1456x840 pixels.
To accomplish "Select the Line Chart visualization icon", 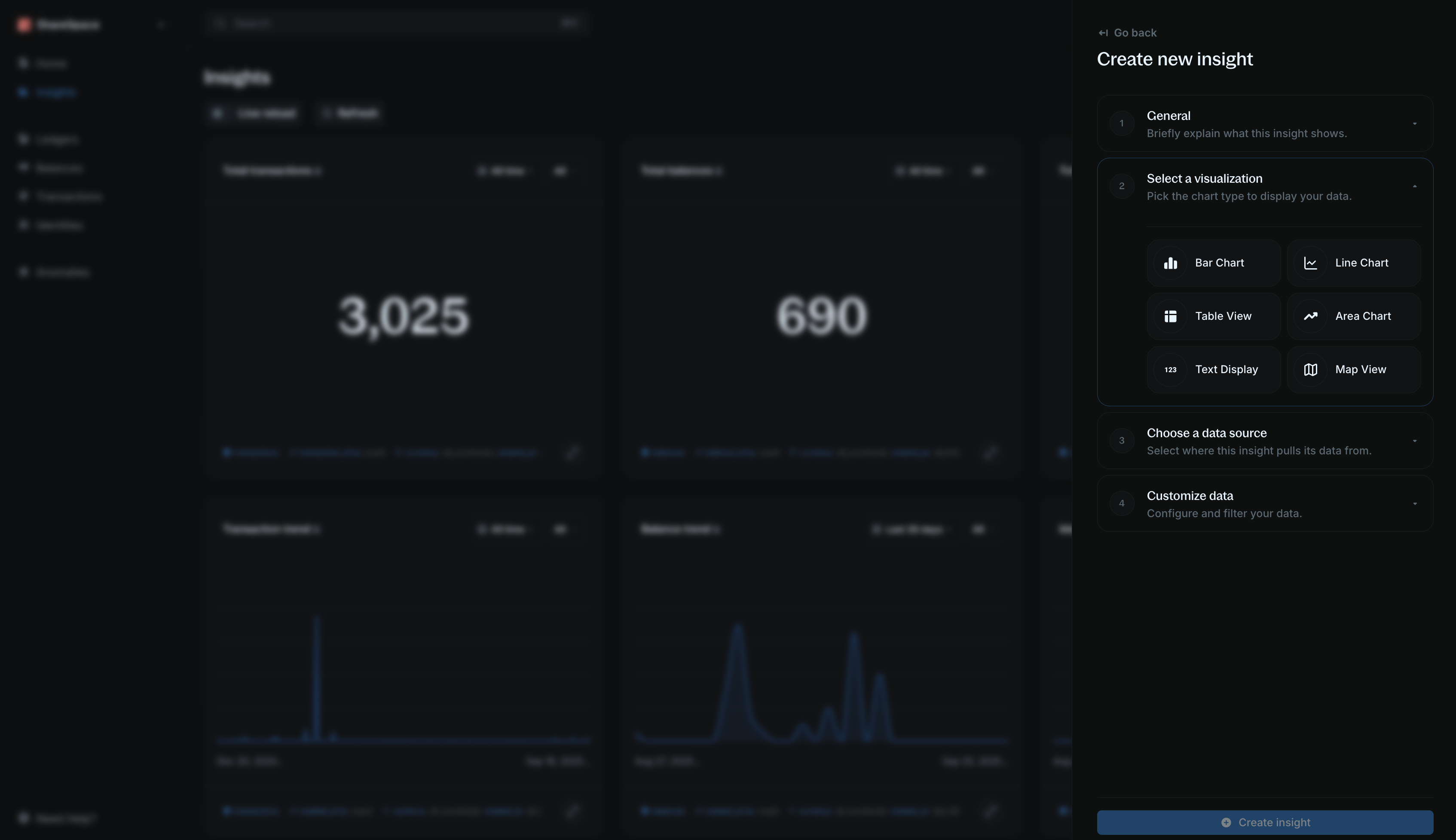I will (x=1311, y=263).
